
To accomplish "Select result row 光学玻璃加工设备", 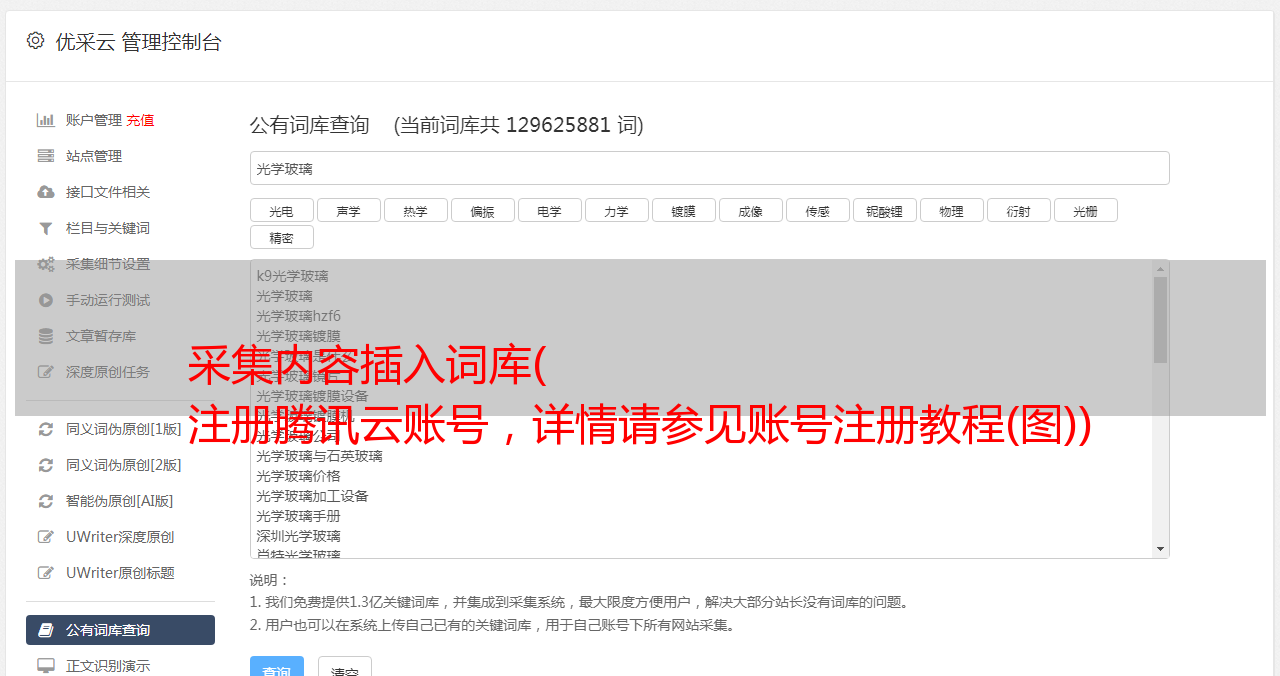I will [x=312, y=496].
